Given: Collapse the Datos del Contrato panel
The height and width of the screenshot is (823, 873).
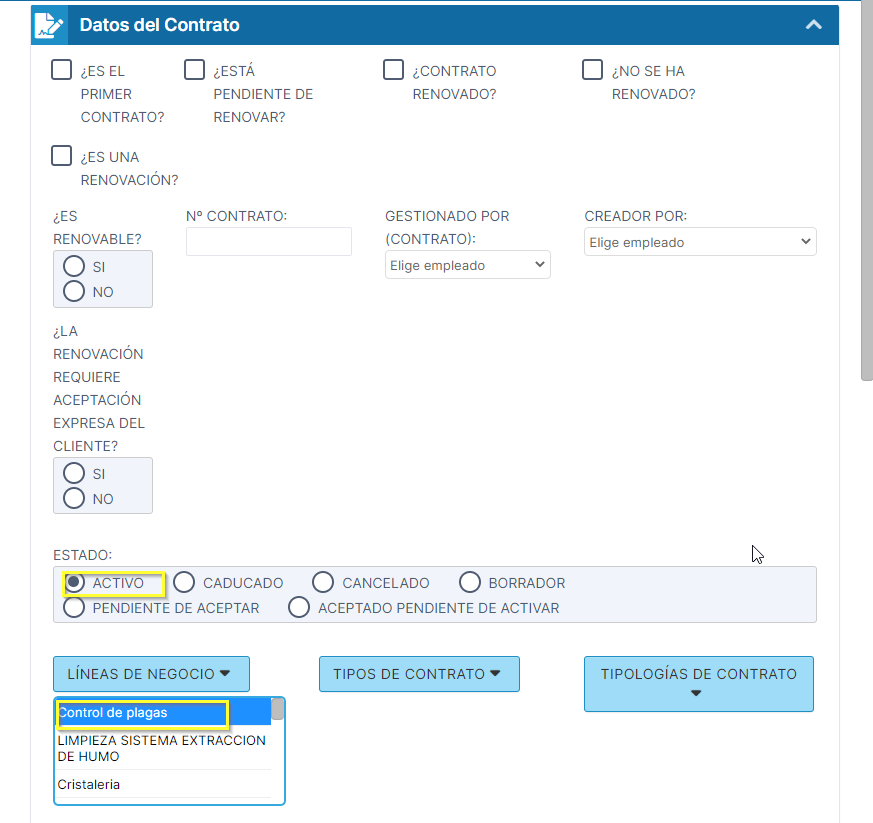Looking at the screenshot, I should (814, 24).
